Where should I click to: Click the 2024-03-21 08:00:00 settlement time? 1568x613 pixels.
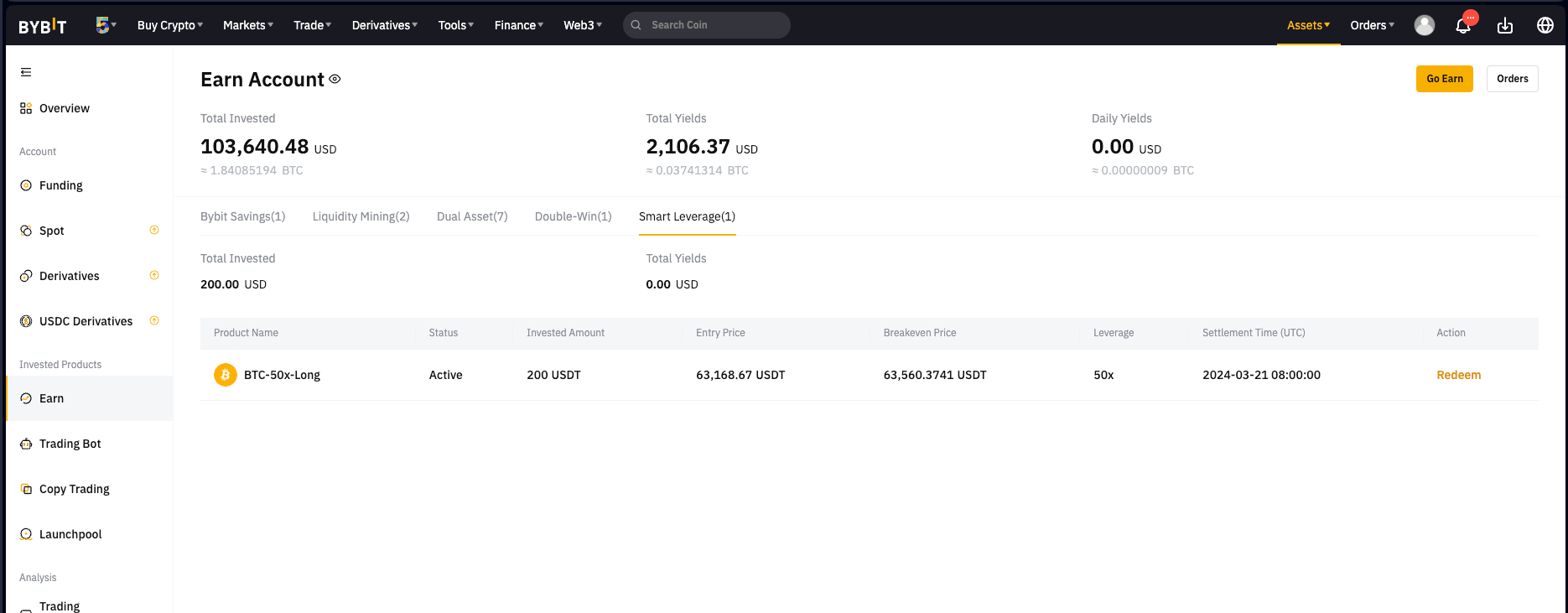click(1261, 375)
